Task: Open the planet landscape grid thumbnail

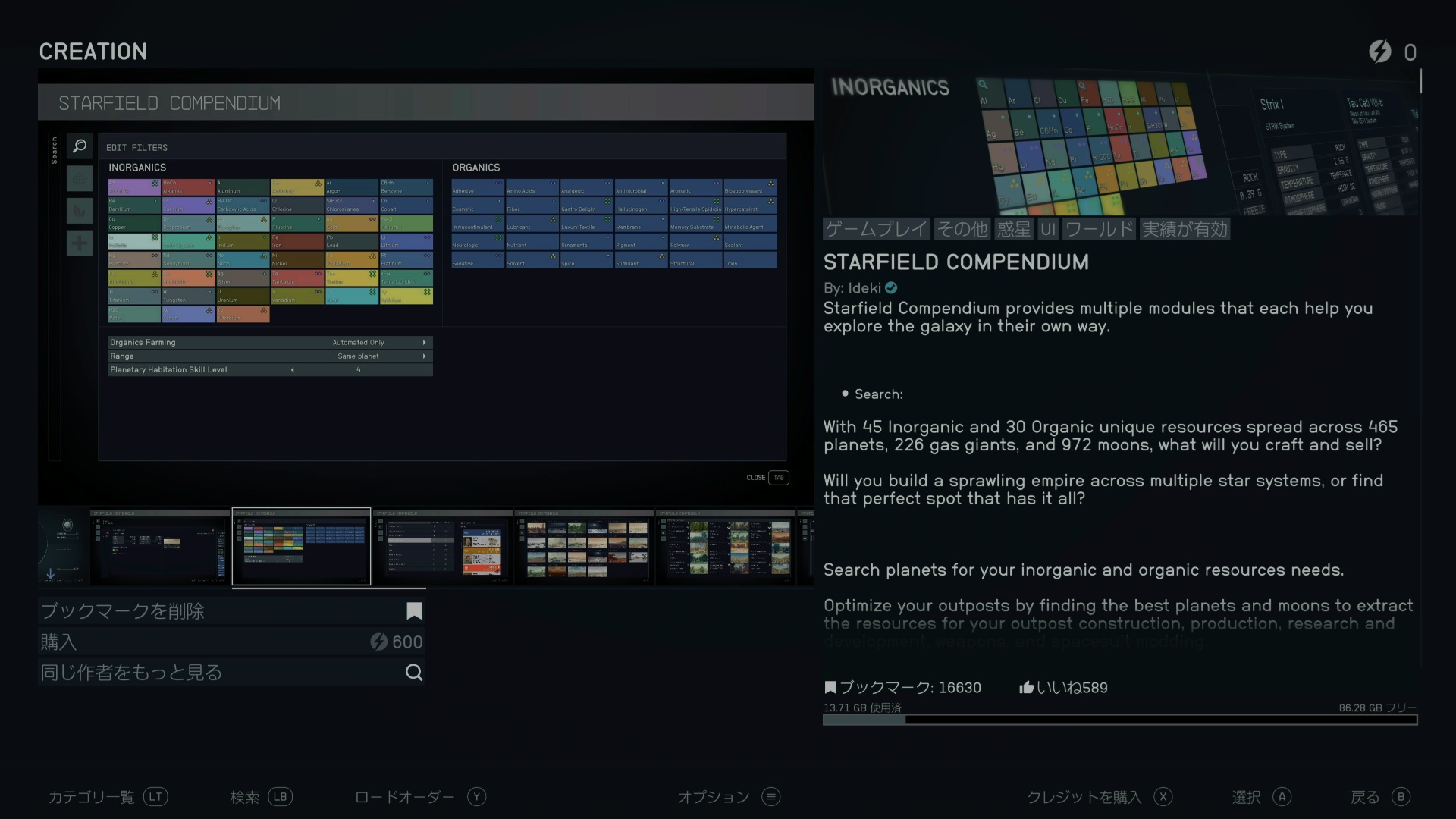Action: 585,547
